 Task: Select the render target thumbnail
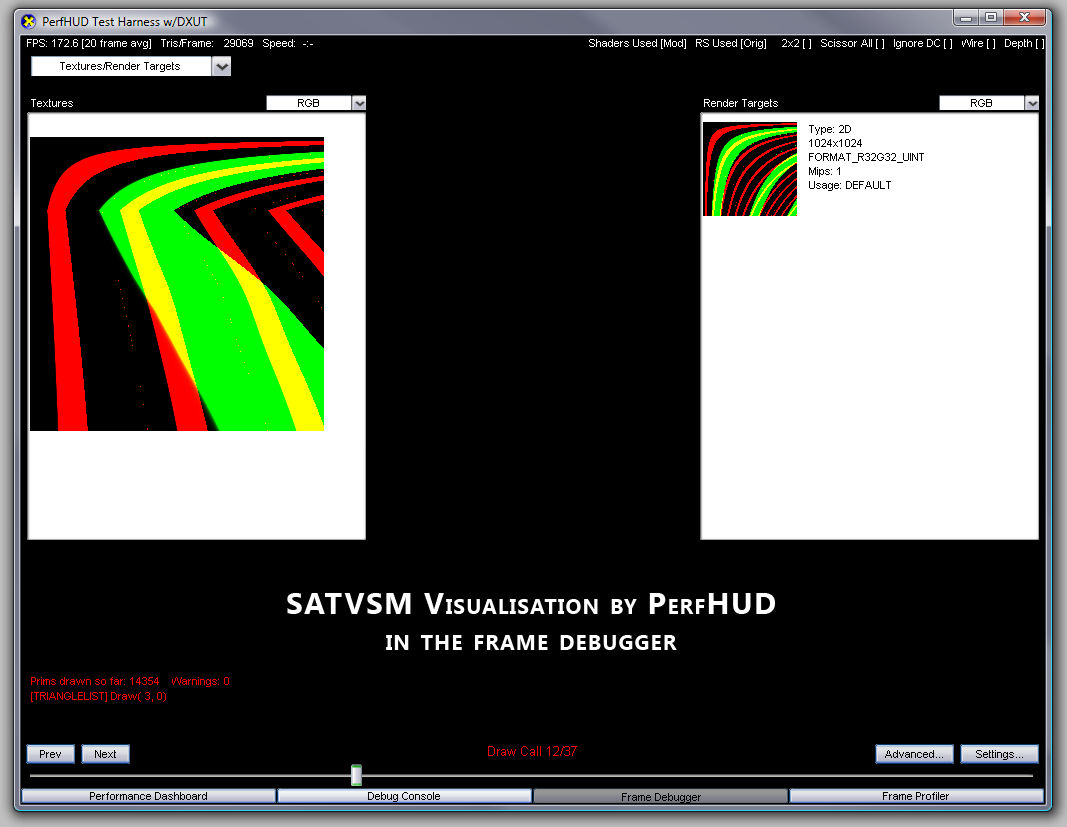coord(750,169)
